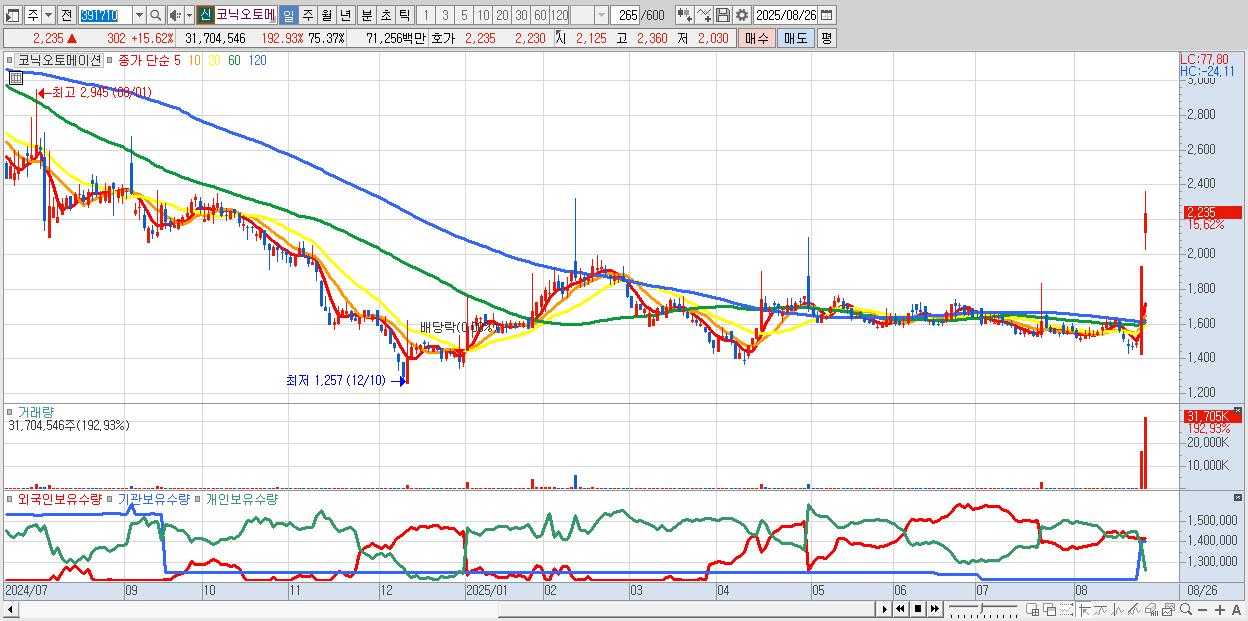
Task: Click the eraser with bars icon
Action: pyautogui.click(x=1152, y=610)
